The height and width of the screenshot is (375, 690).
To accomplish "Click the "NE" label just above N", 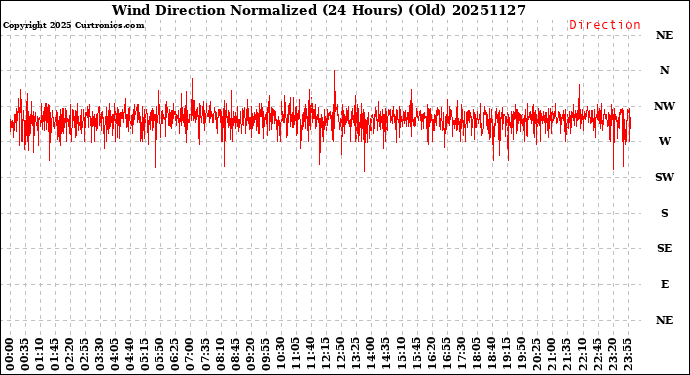I will (664, 35).
